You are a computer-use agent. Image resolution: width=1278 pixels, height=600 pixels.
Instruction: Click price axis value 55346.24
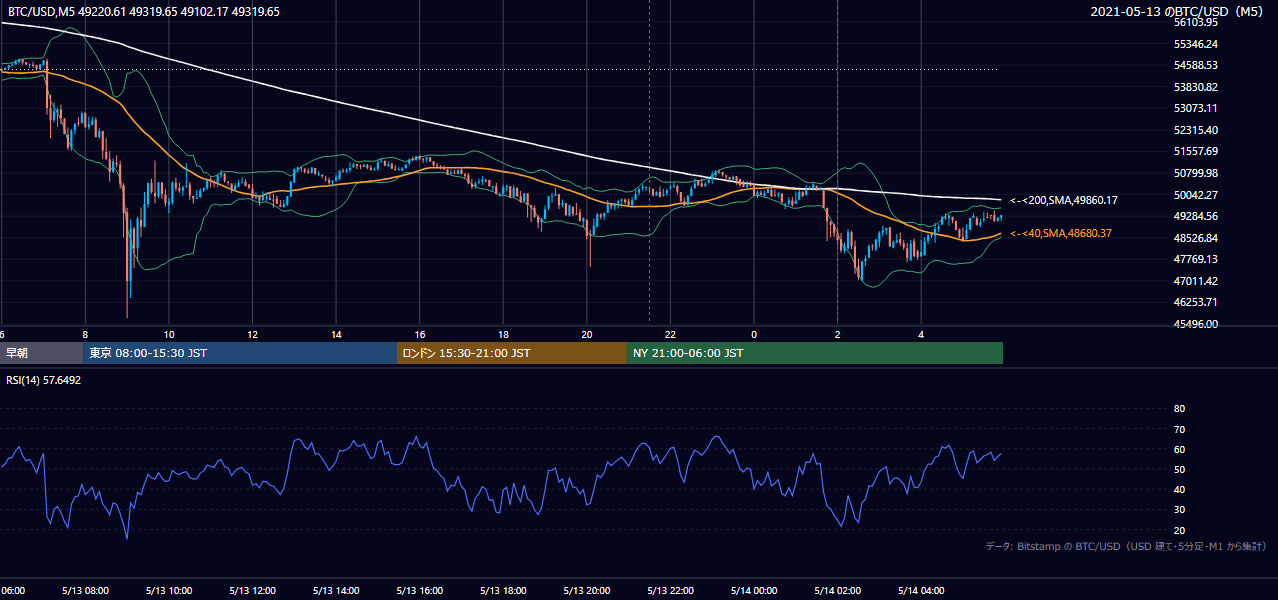tap(1195, 44)
